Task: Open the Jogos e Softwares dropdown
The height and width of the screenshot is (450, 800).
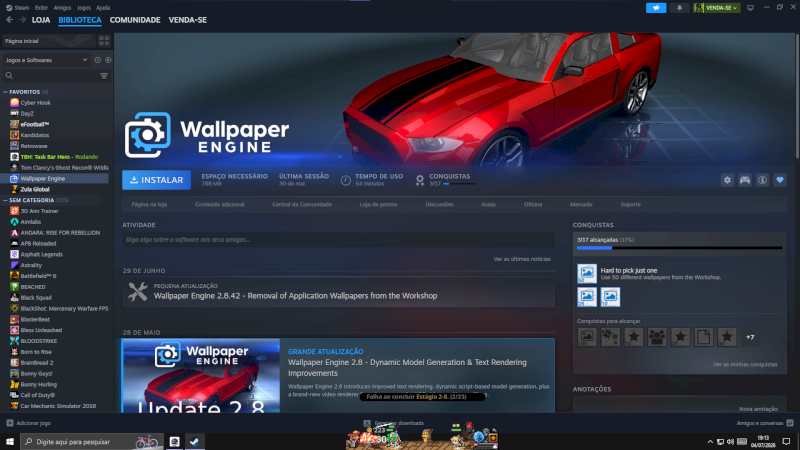Action: 46,60
